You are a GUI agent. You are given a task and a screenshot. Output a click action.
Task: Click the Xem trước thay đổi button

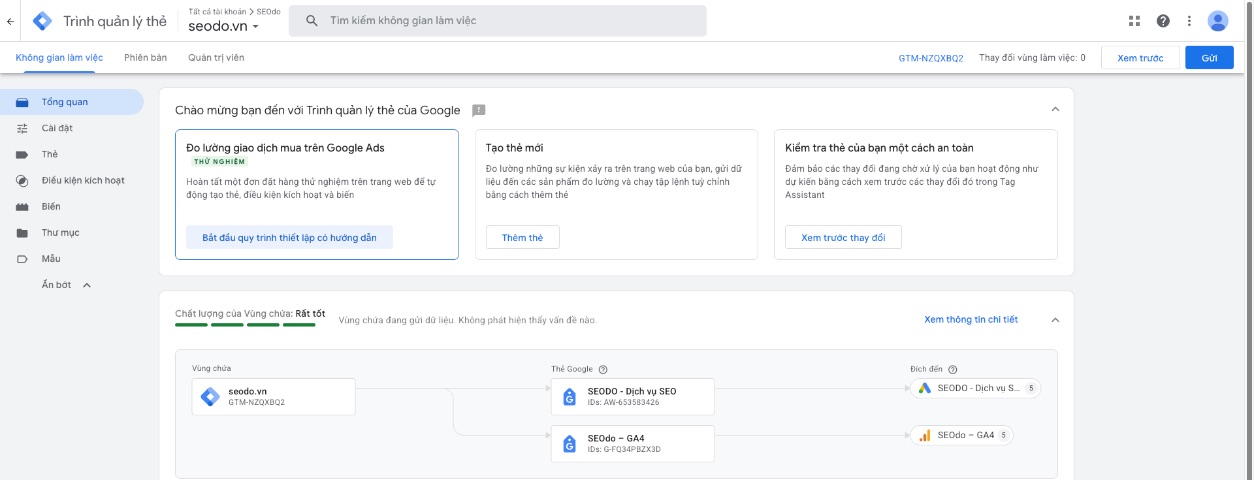pos(843,237)
